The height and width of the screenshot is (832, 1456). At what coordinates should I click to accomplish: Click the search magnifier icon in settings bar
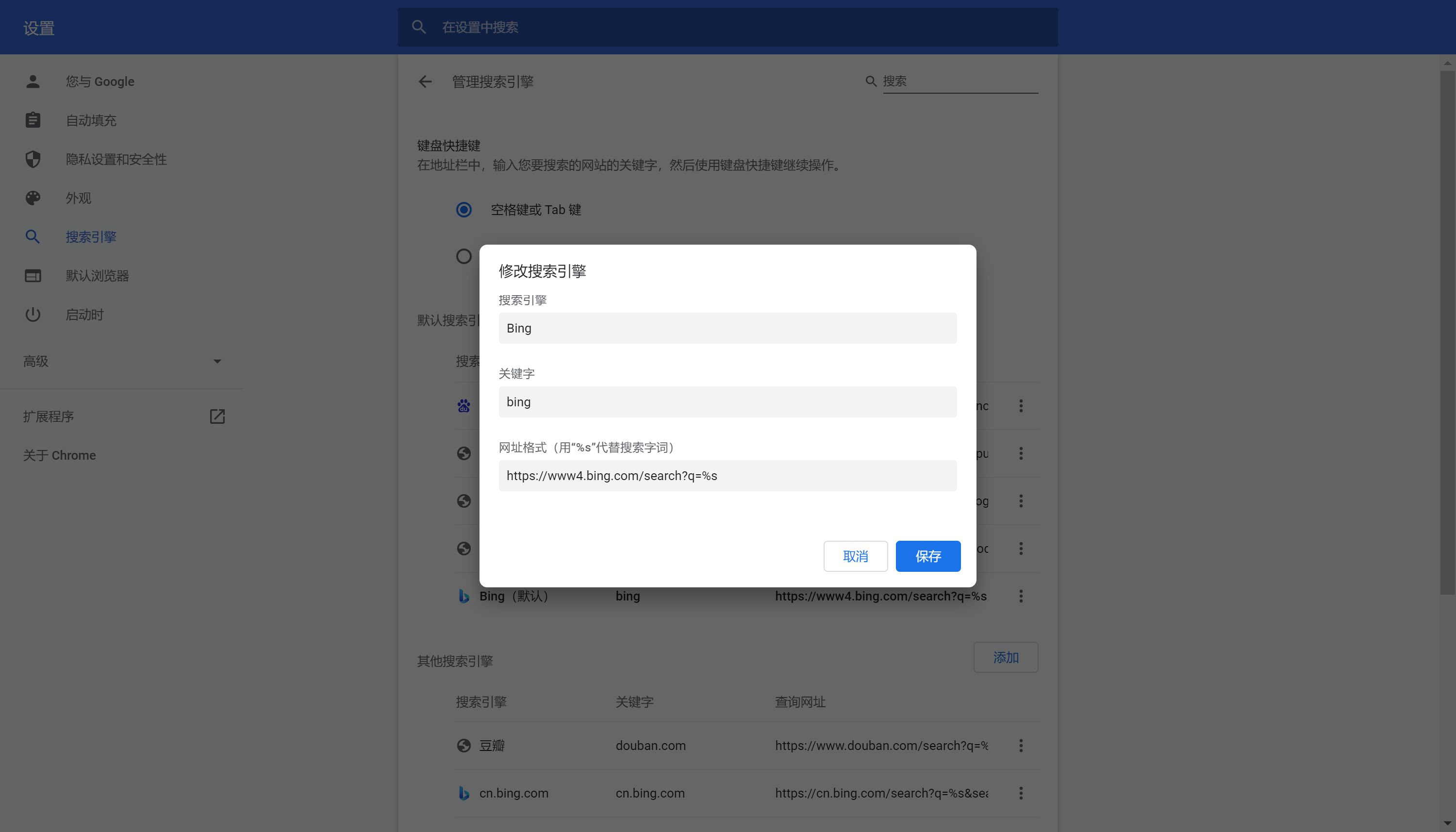tap(419, 27)
